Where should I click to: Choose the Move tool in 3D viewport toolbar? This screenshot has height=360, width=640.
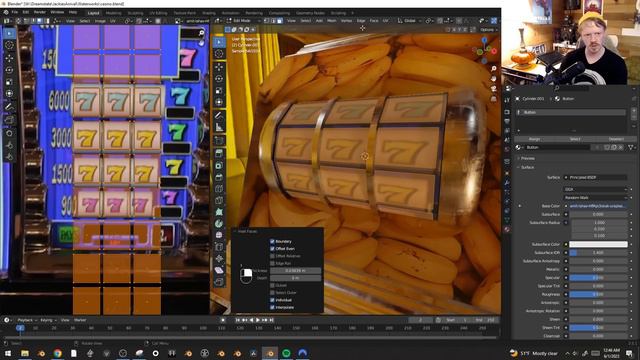(x=219, y=67)
